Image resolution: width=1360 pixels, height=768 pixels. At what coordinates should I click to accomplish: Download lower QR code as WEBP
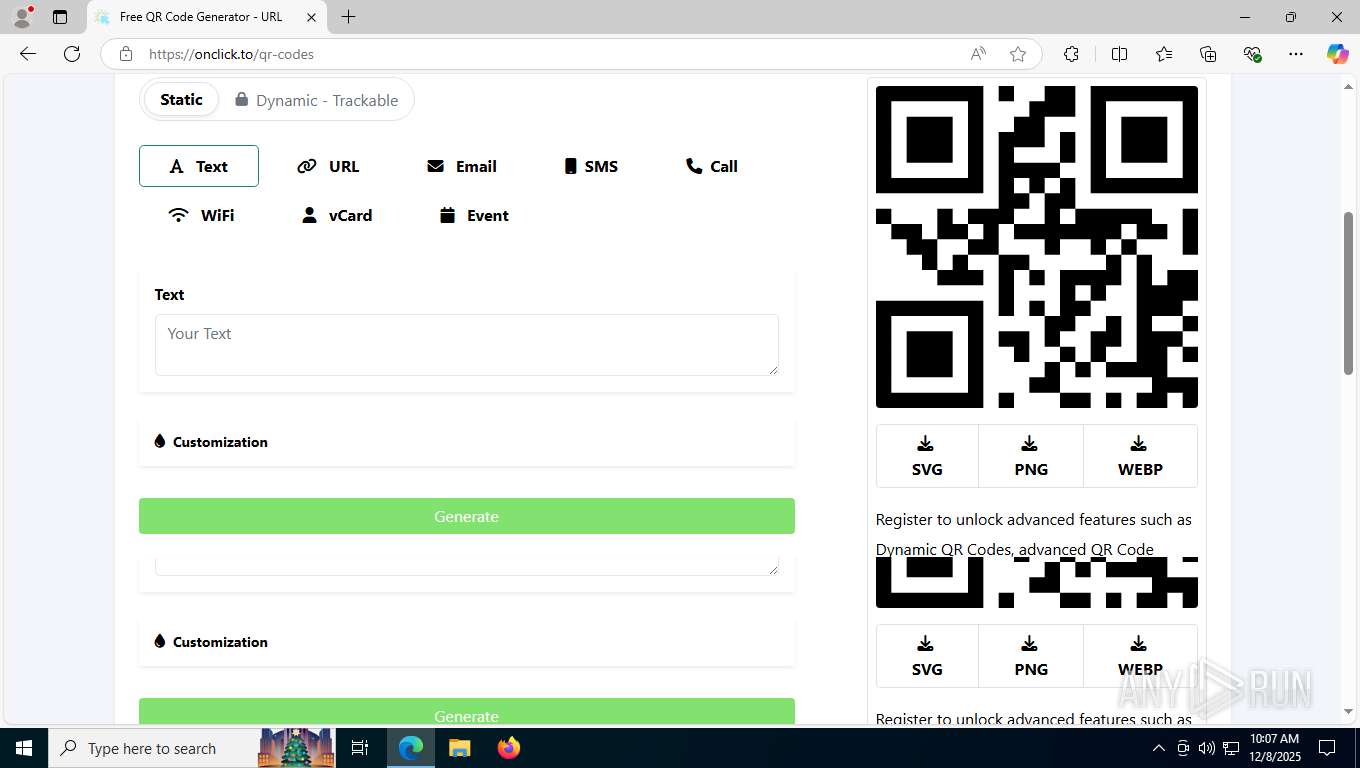point(1140,656)
